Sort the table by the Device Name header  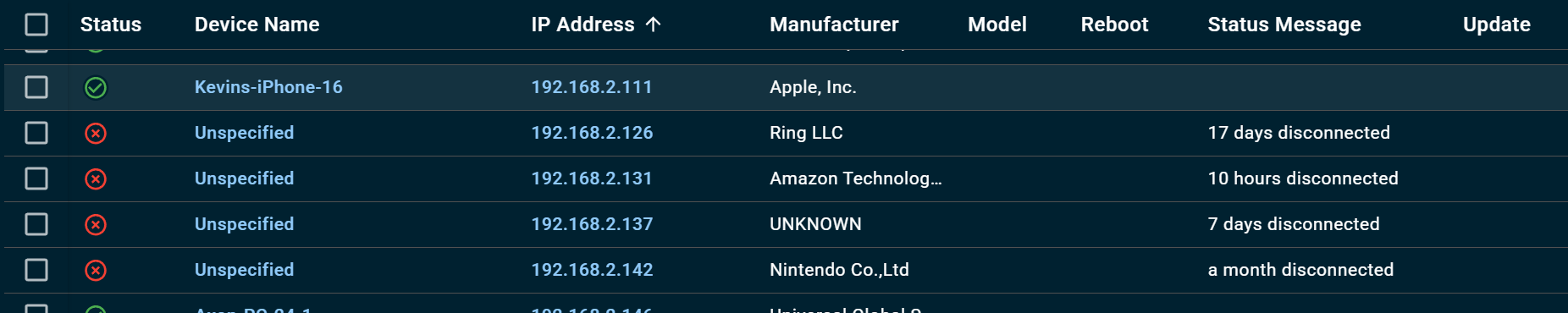coord(257,25)
